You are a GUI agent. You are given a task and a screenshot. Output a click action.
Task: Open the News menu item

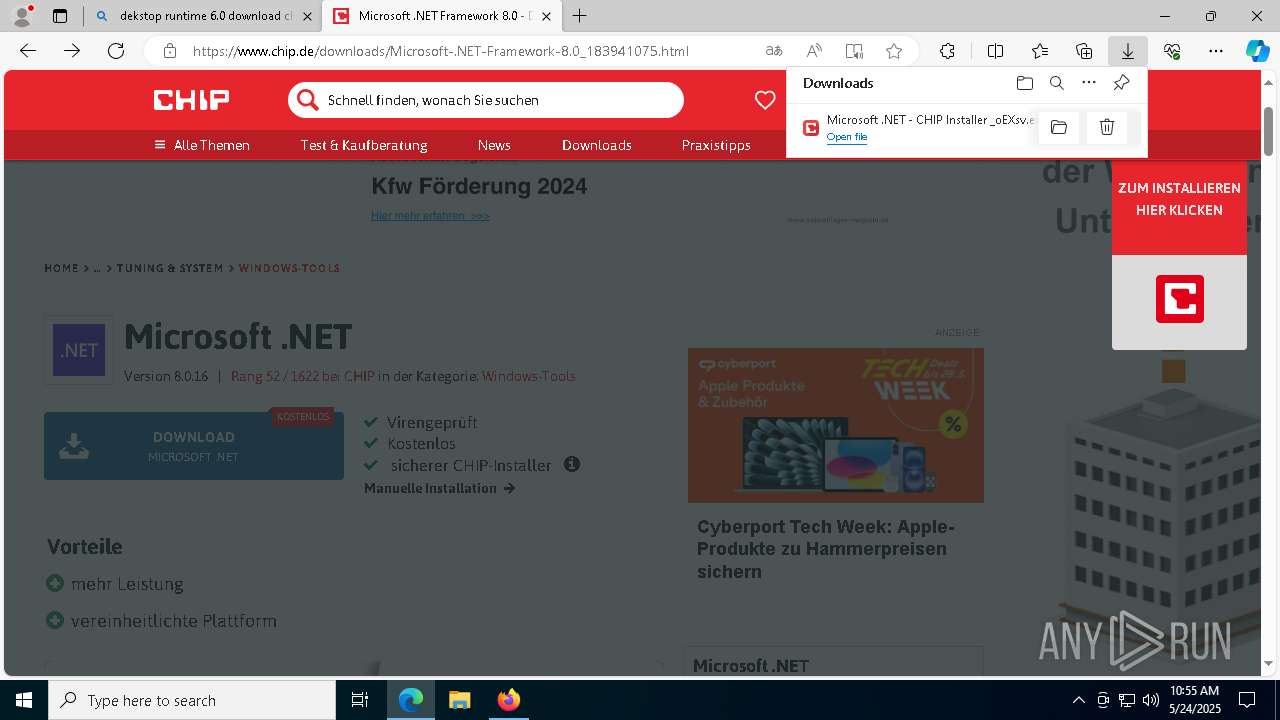pos(494,145)
